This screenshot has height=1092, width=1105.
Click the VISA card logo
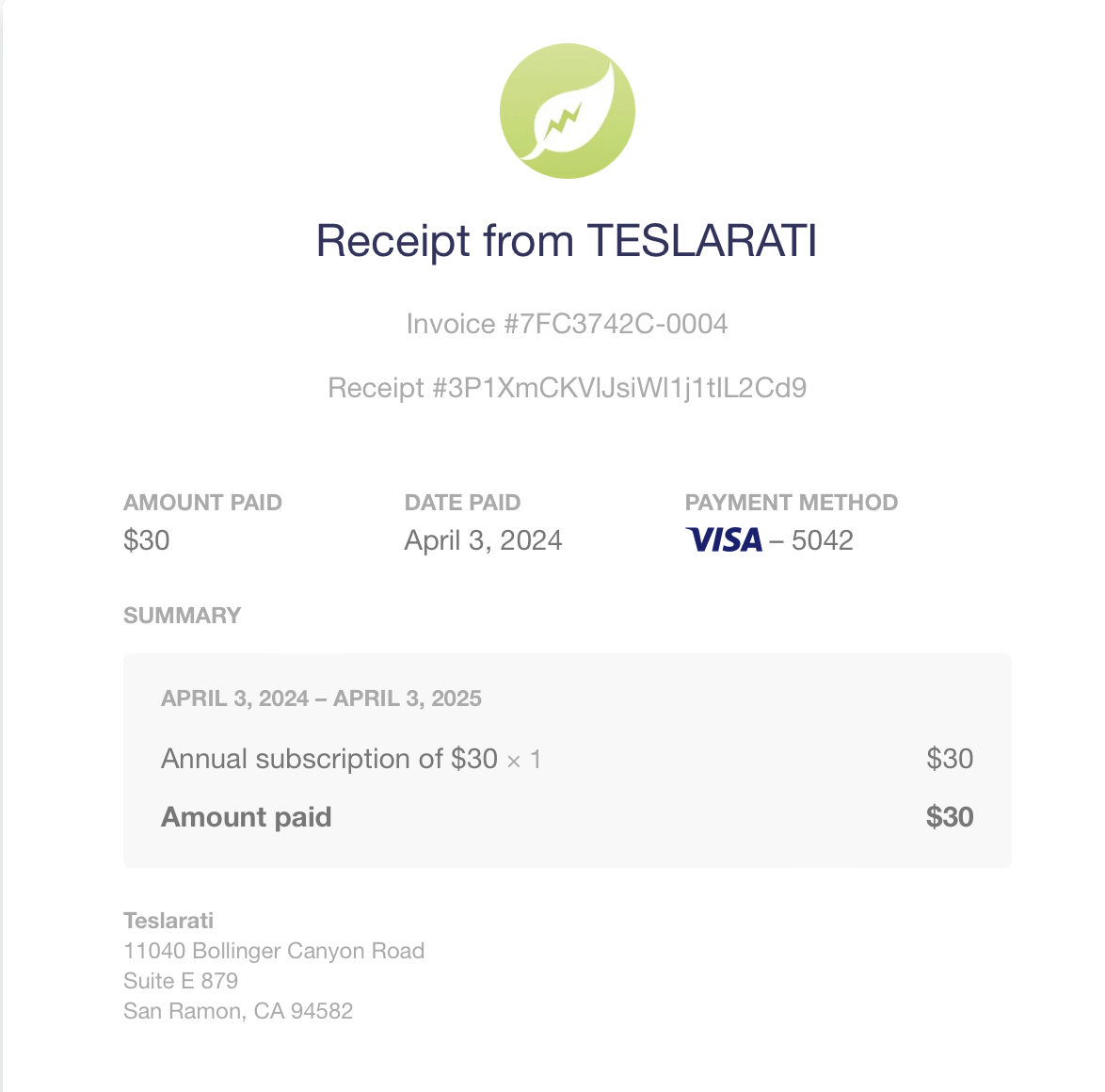point(724,540)
